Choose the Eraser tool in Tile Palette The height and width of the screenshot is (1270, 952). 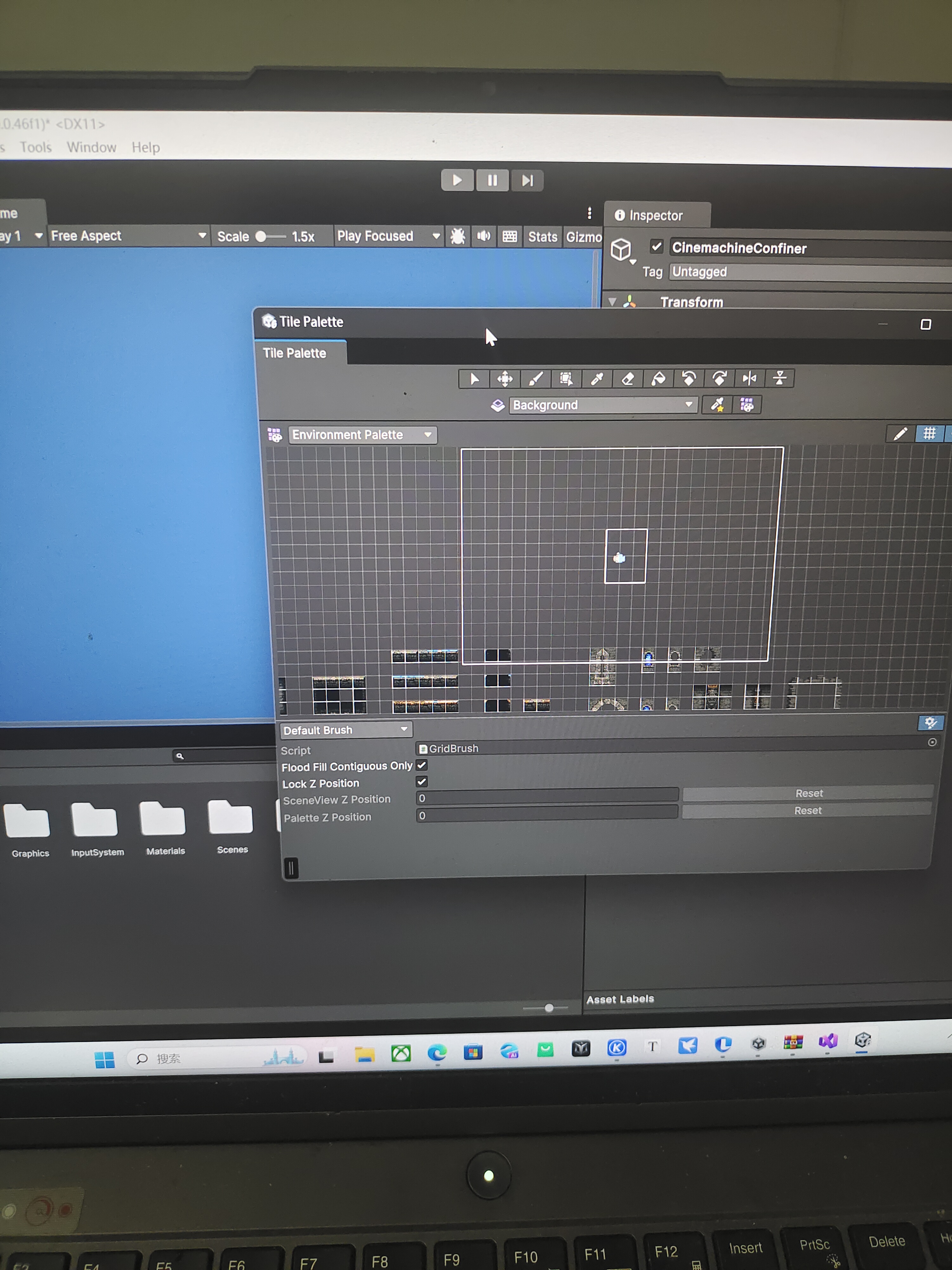[x=628, y=379]
